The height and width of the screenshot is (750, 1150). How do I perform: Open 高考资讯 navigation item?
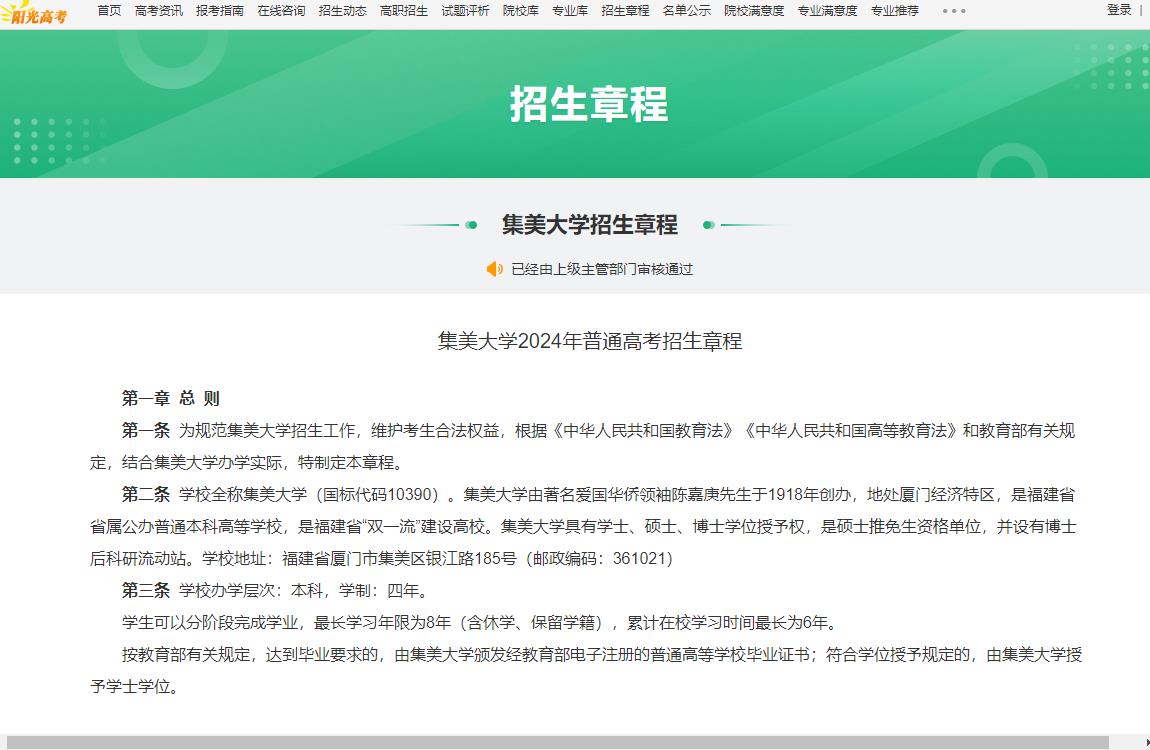158,11
